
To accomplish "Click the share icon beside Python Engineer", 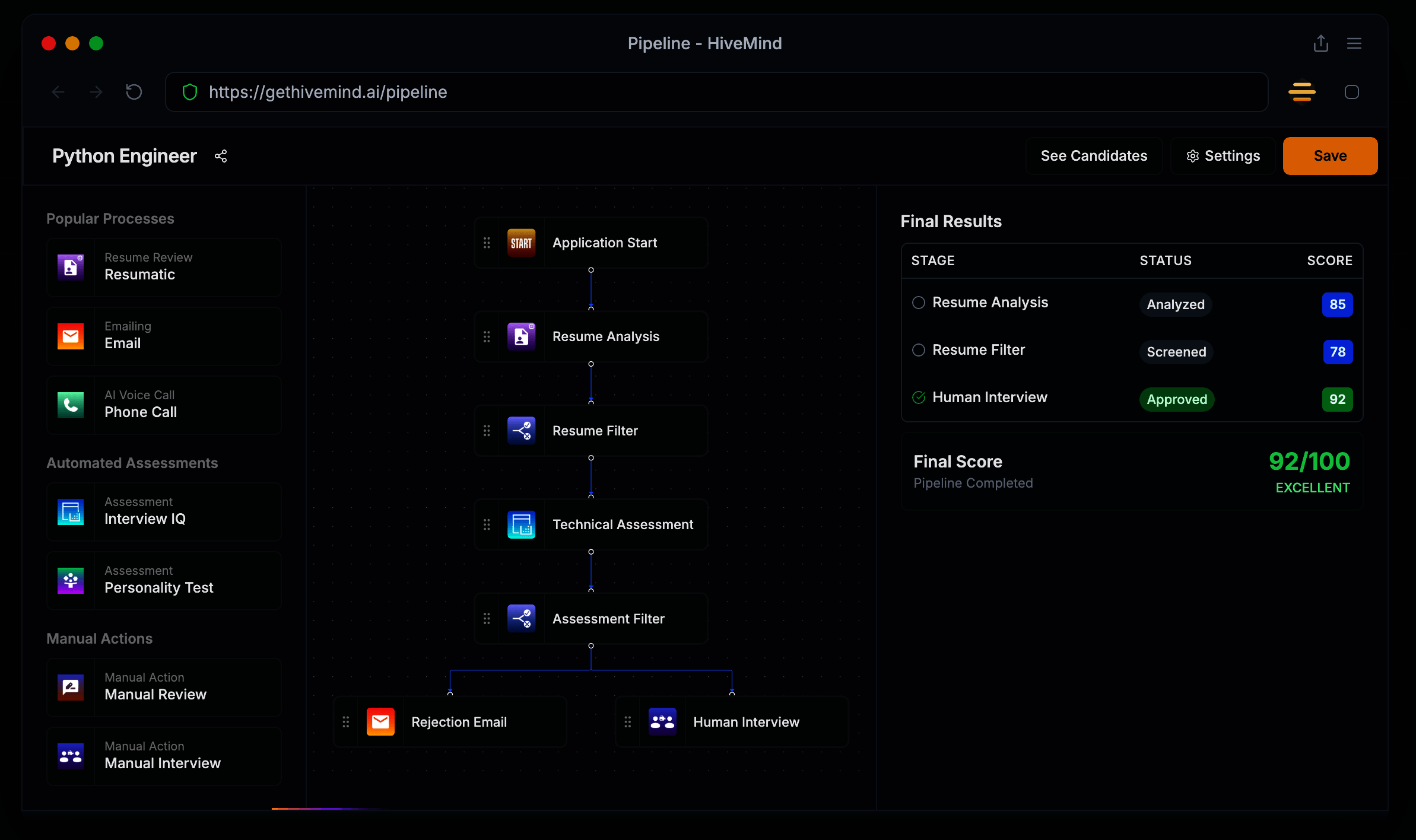I will [x=221, y=156].
